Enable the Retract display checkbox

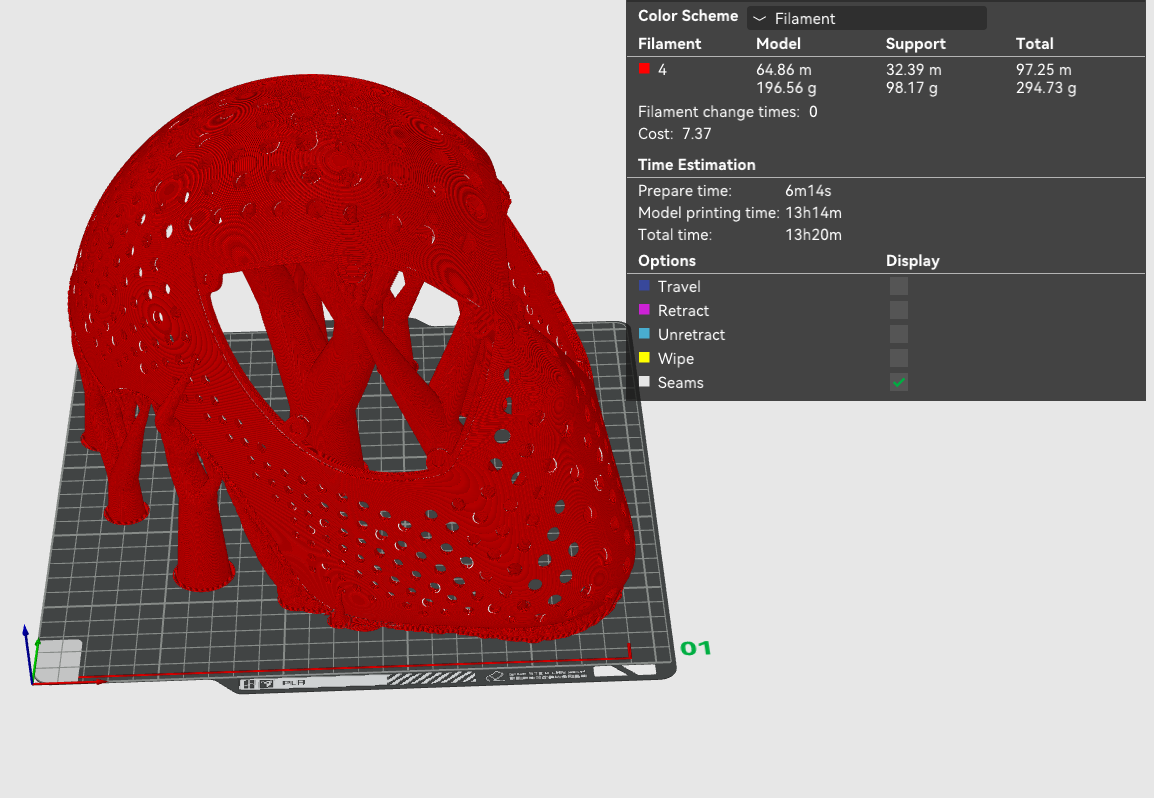click(x=899, y=310)
